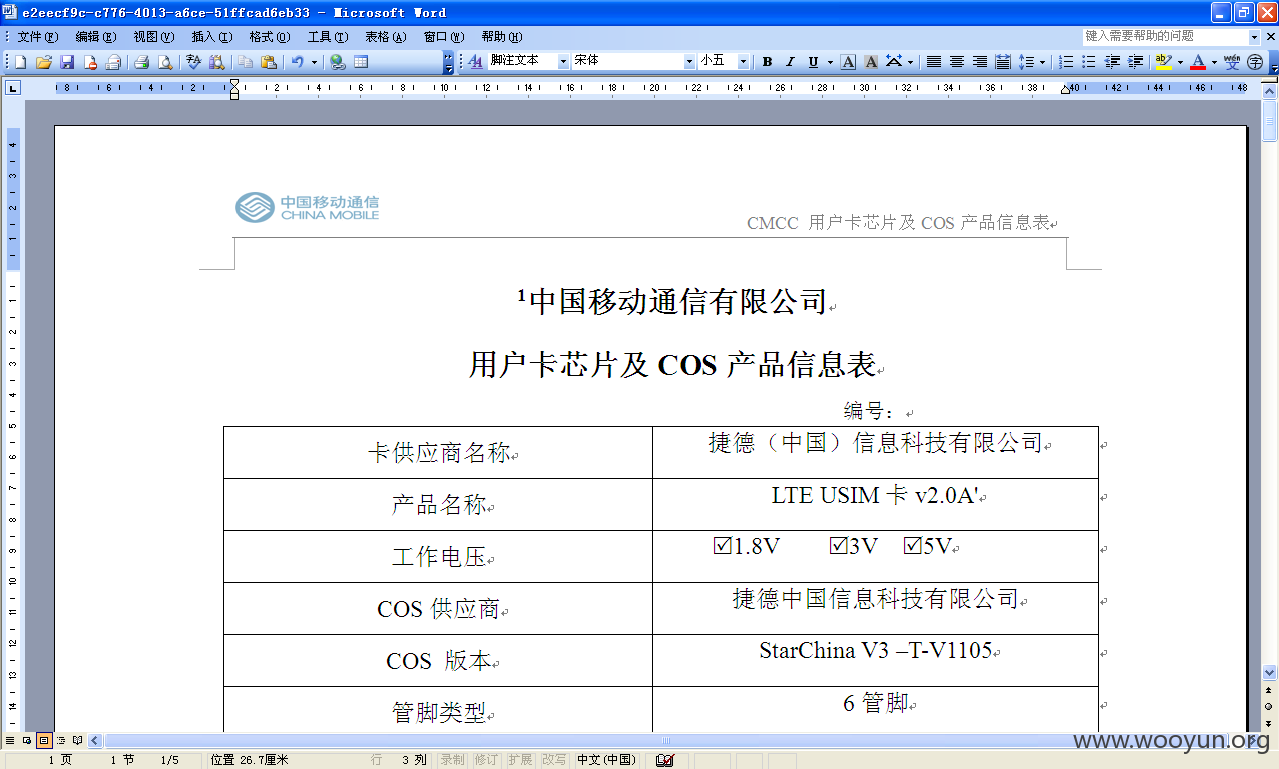Expand underline style arrow
The width and height of the screenshot is (1279, 769).
(829, 62)
